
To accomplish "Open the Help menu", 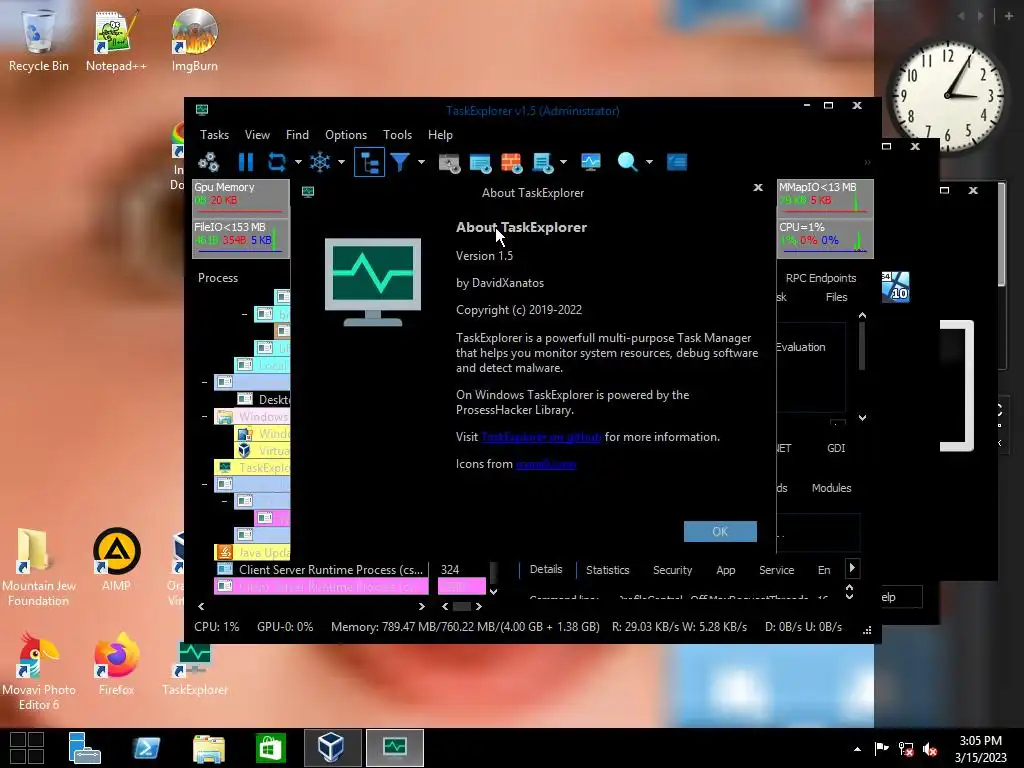I will tap(440, 135).
